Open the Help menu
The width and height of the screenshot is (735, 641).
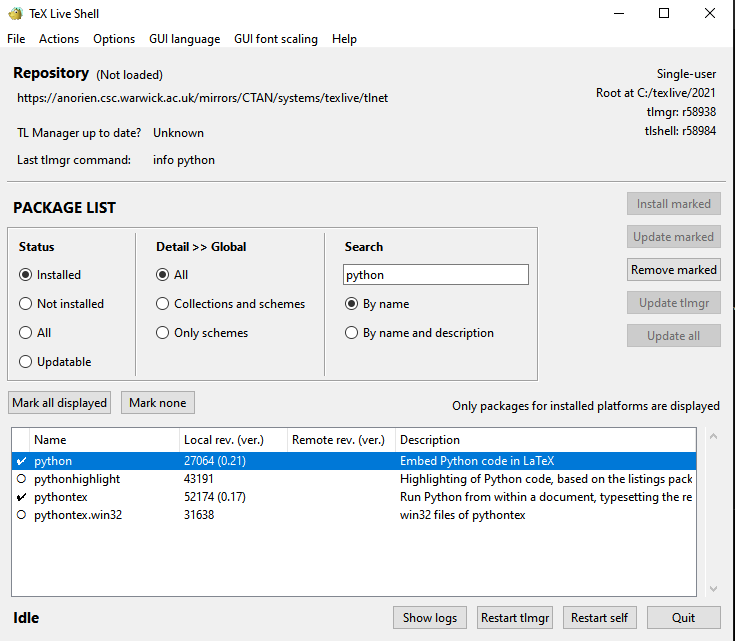point(345,39)
